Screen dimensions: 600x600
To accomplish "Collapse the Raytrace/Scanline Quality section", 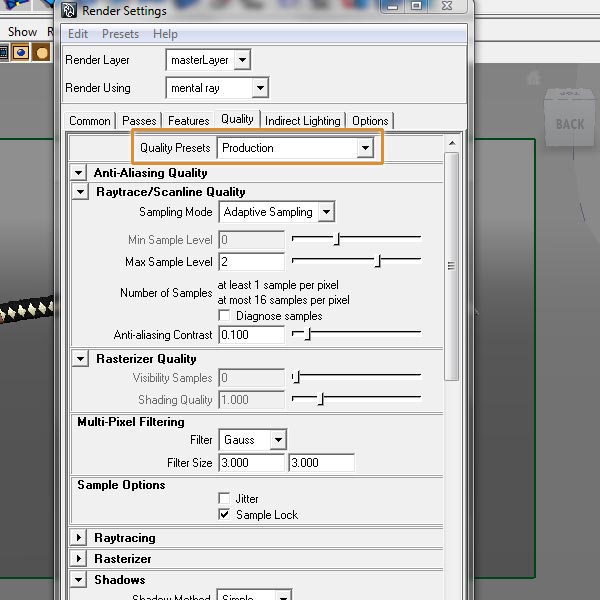I will pos(80,191).
